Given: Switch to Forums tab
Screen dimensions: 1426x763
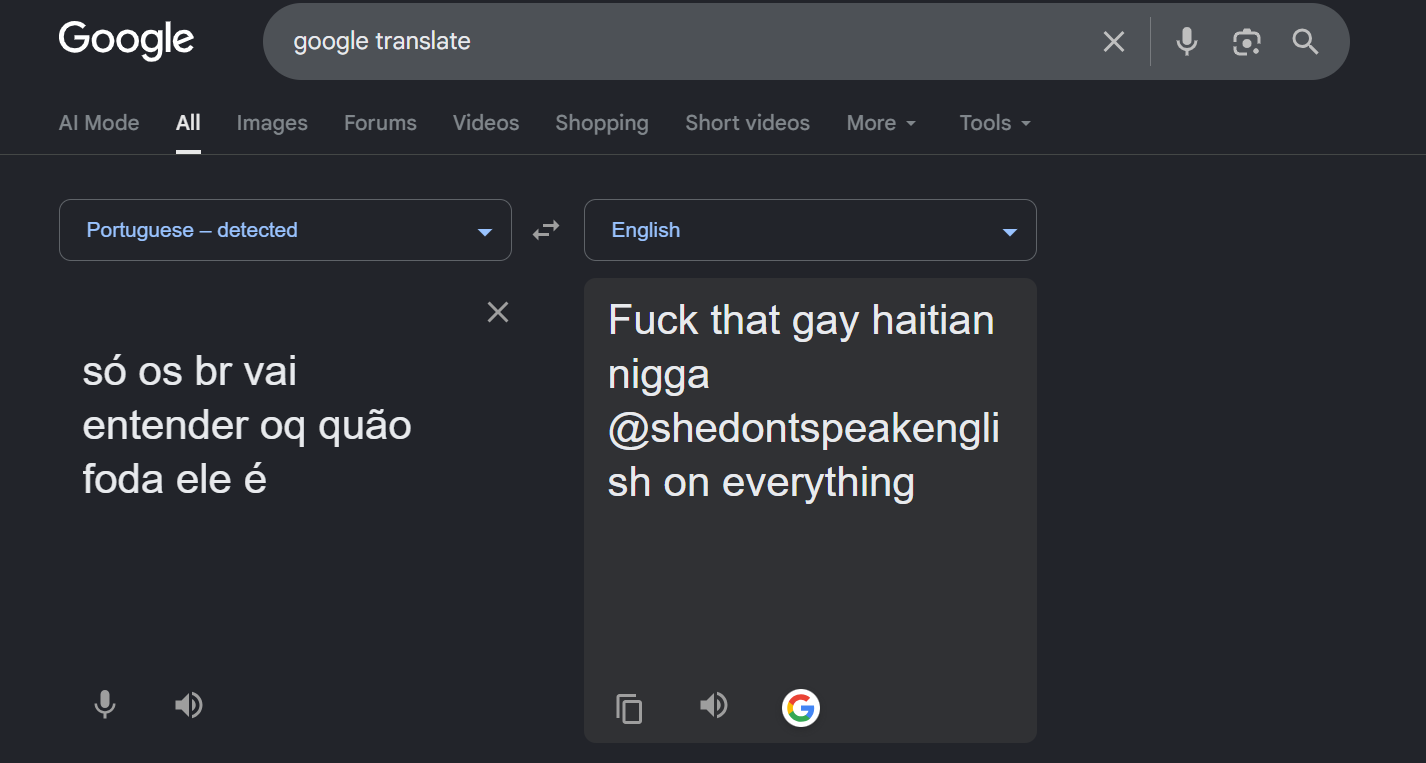Looking at the screenshot, I should tap(380, 123).
